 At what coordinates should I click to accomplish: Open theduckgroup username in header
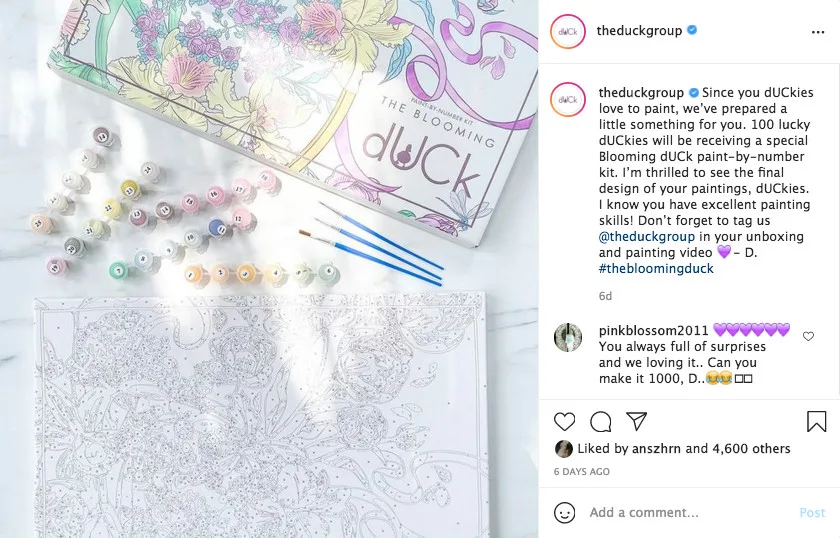click(x=639, y=31)
